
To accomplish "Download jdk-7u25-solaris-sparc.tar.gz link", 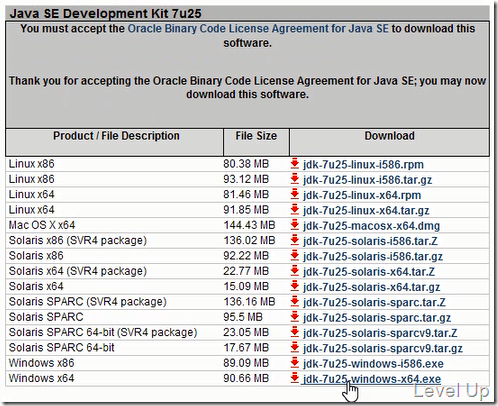I will tap(377, 318).
